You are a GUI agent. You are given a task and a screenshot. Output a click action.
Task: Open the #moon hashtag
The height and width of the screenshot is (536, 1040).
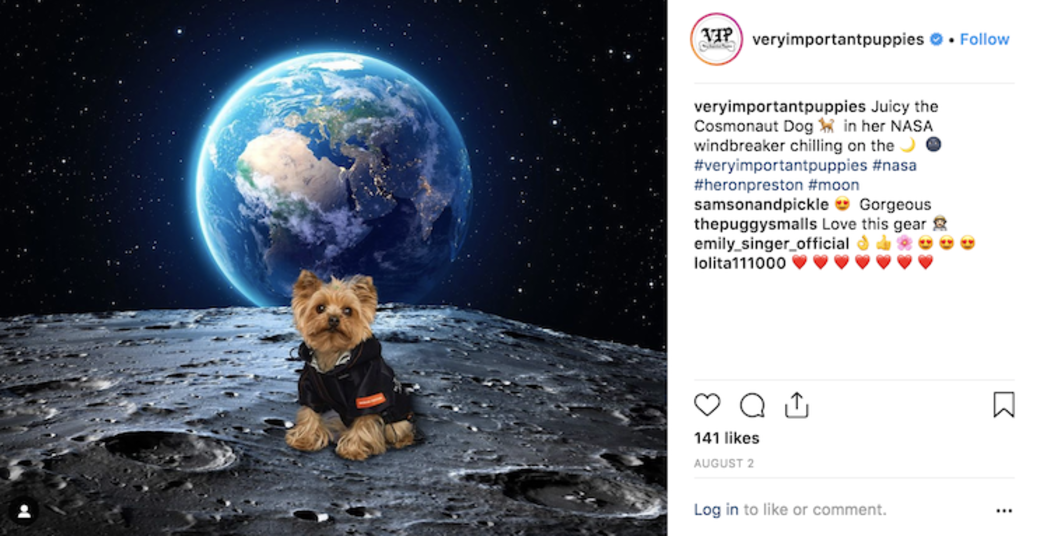[x=833, y=185]
